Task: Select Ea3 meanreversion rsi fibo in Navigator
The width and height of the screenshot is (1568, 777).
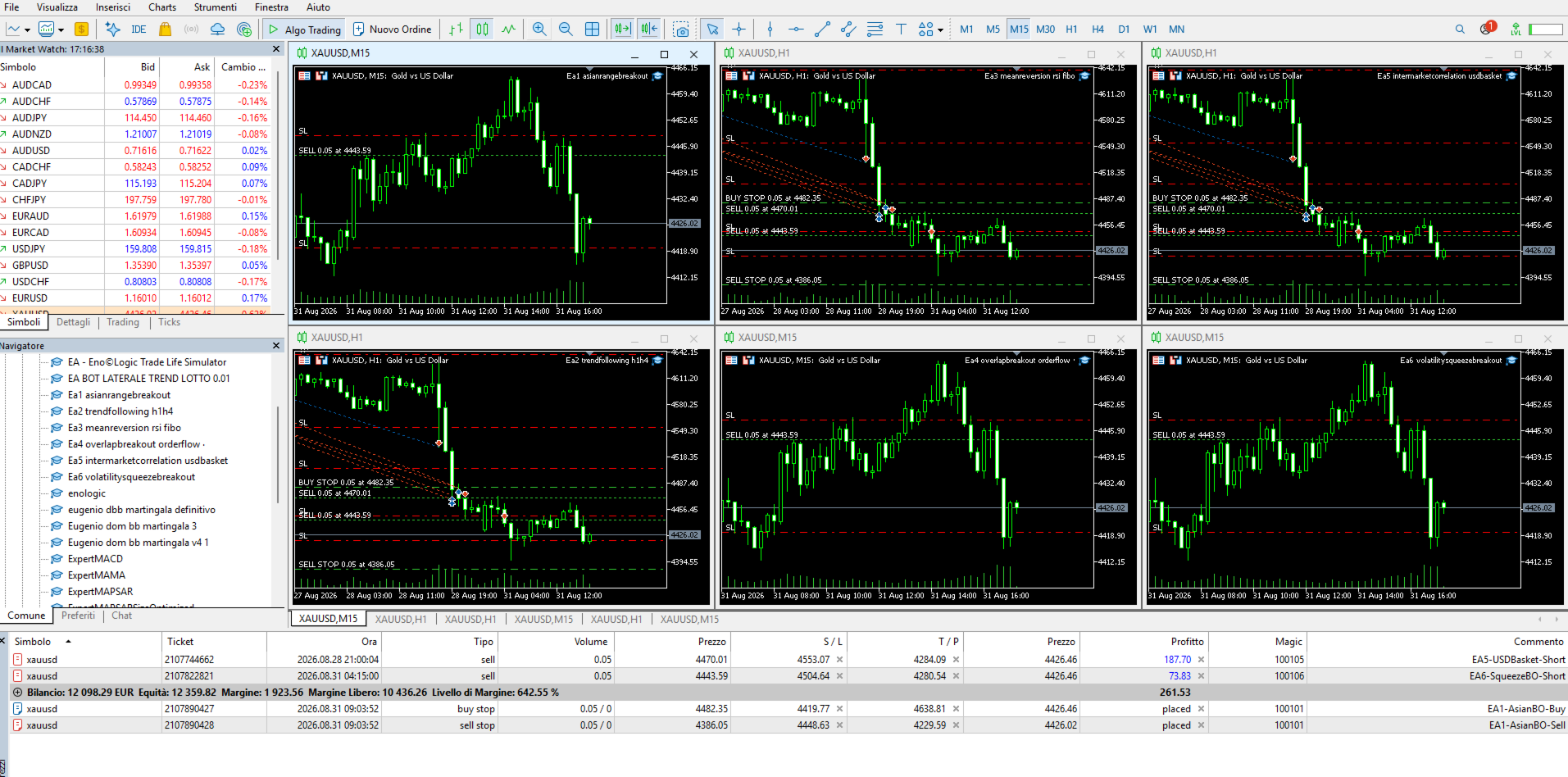Action: tap(125, 428)
